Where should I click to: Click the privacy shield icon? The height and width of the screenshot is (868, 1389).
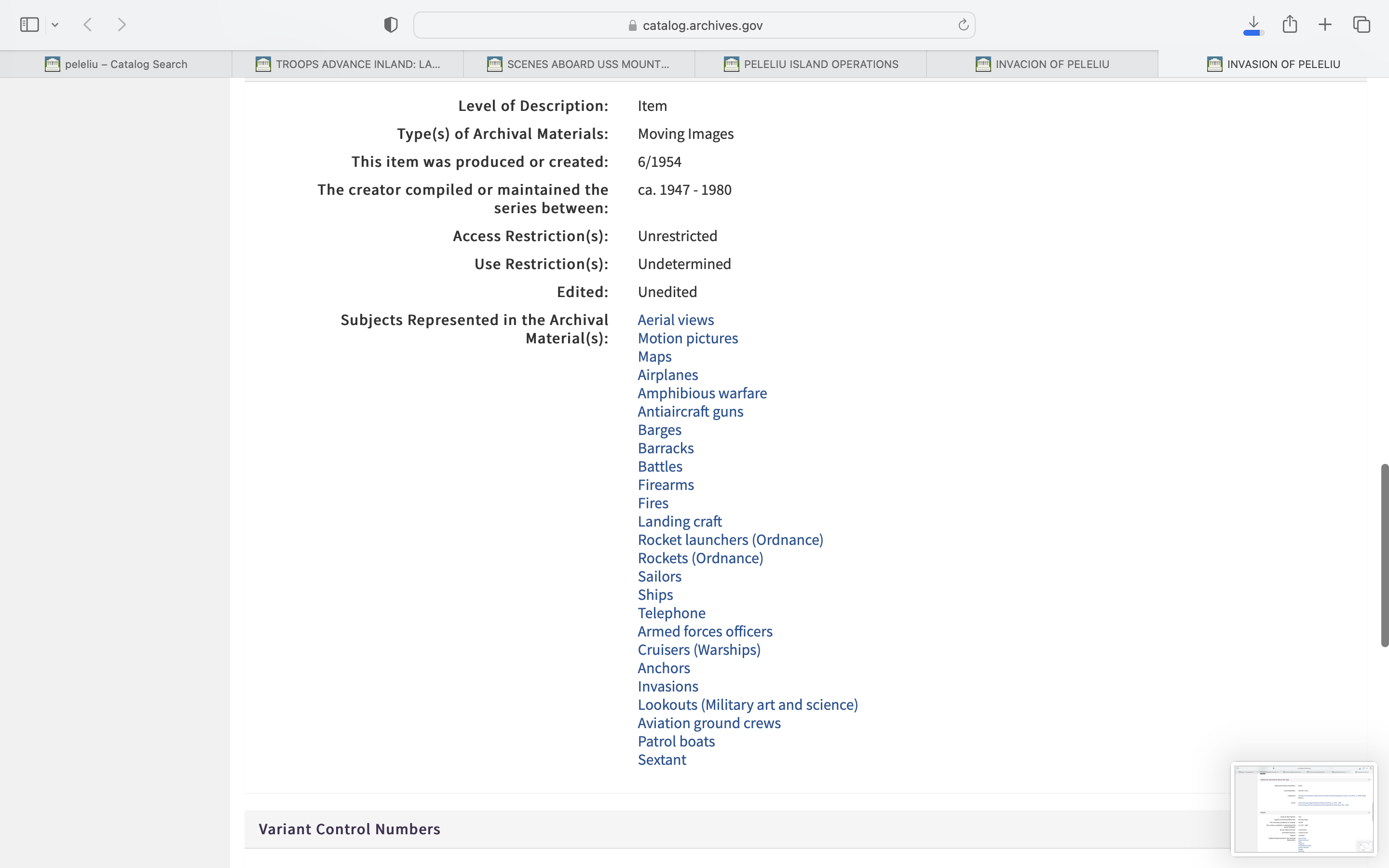click(x=391, y=25)
